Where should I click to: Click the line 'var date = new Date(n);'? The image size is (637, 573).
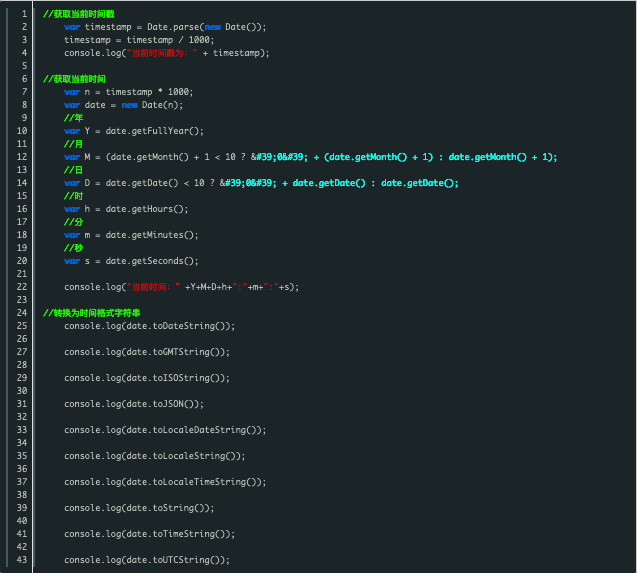(x=124, y=105)
